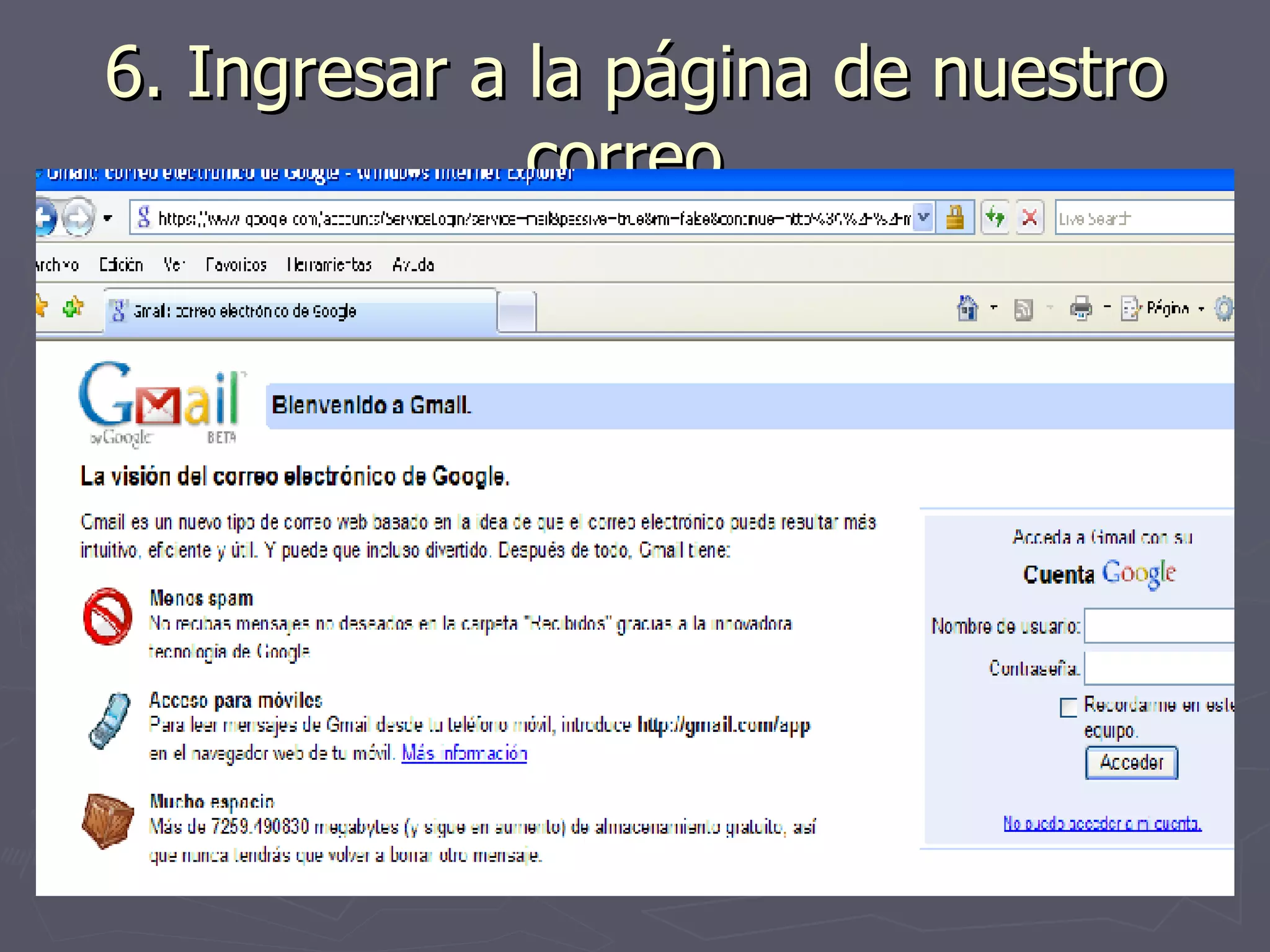
Task: Click the Menos spam heading text
Action: coord(202,598)
